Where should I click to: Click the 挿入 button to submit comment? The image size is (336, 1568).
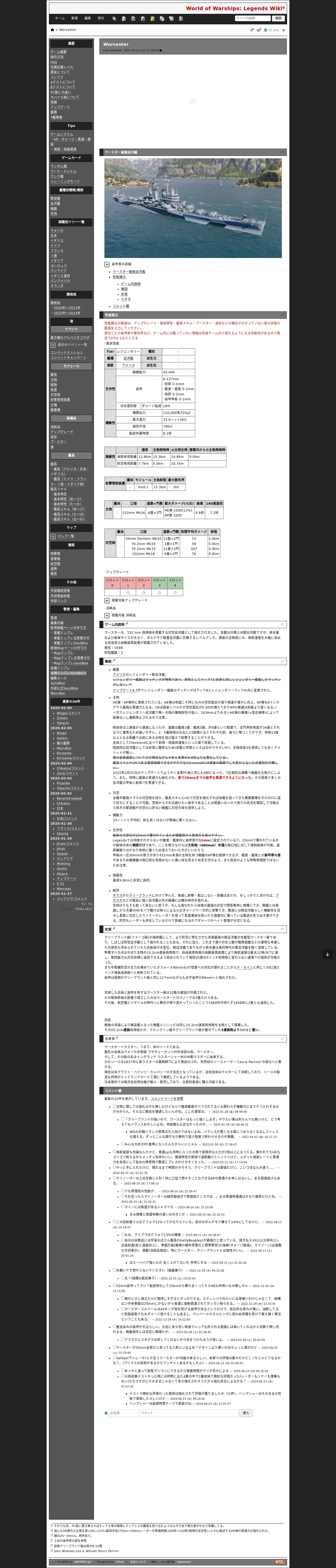[x=246, y=1413]
